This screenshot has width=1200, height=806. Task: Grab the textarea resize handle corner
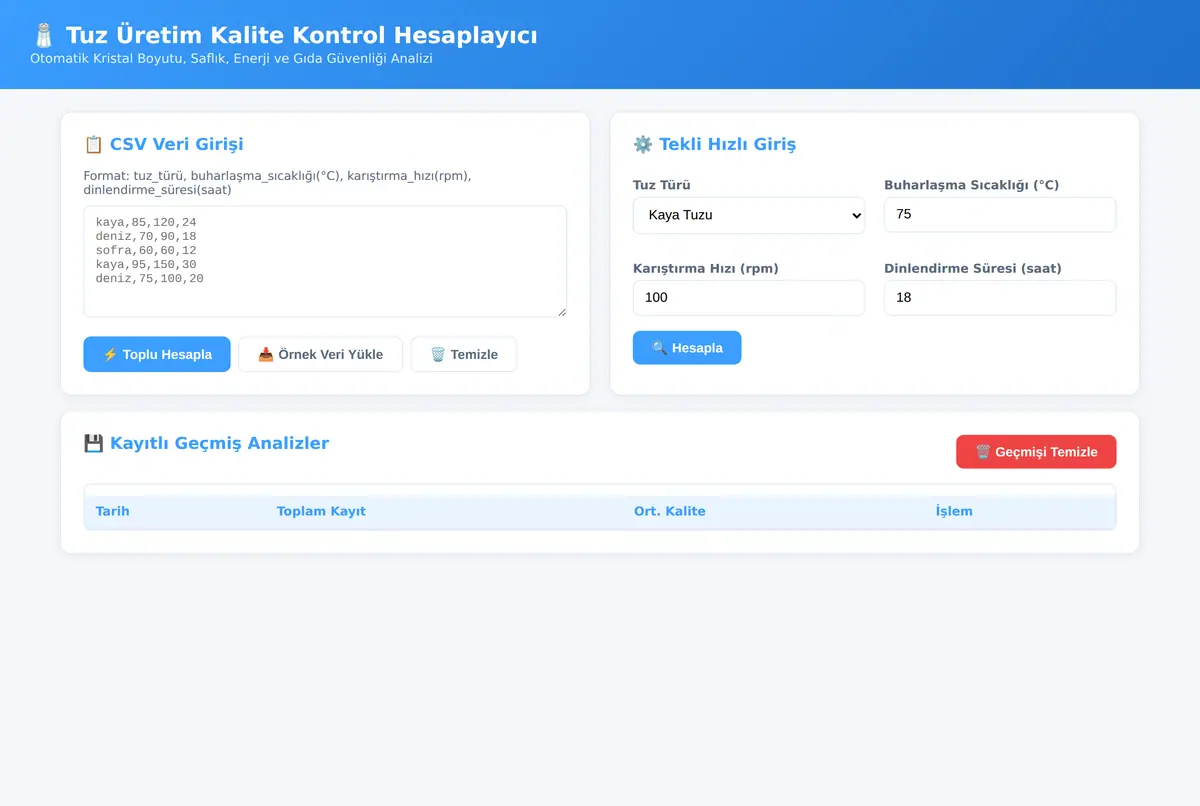[561, 312]
